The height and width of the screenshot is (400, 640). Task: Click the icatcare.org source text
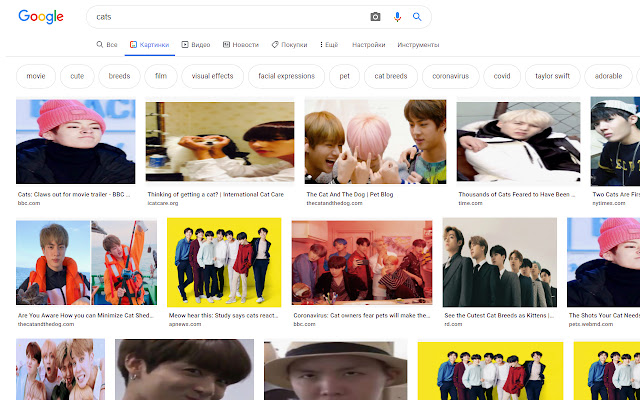click(x=163, y=203)
